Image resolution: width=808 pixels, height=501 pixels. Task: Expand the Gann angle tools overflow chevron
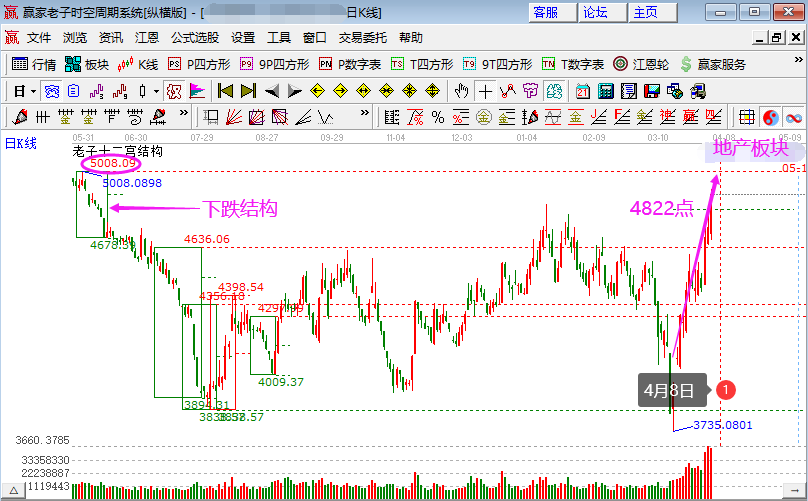[x=365, y=112]
